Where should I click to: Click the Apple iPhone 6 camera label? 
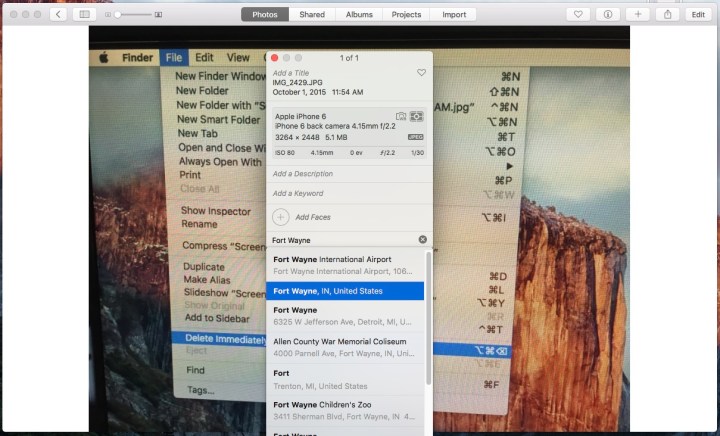pos(300,116)
